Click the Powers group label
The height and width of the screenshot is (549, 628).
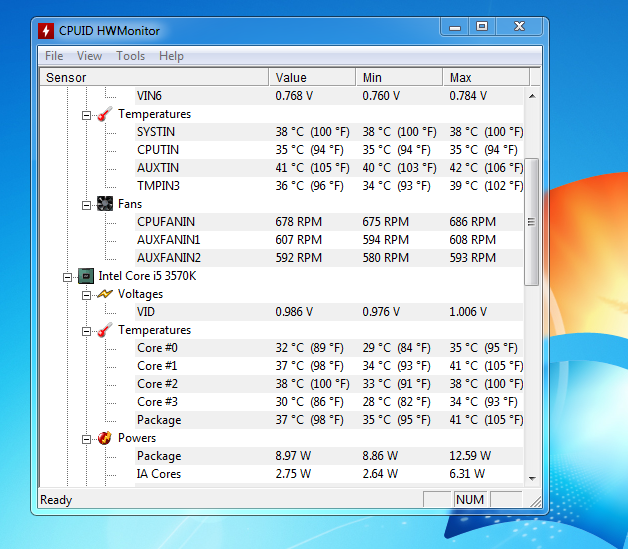(137, 438)
